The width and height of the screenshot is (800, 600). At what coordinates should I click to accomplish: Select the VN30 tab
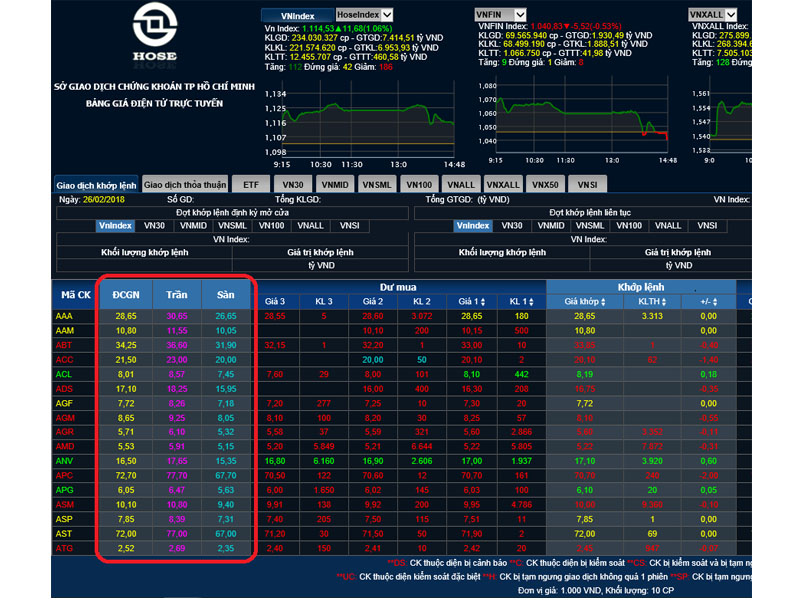pyautogui.click(x=293, y=185)
